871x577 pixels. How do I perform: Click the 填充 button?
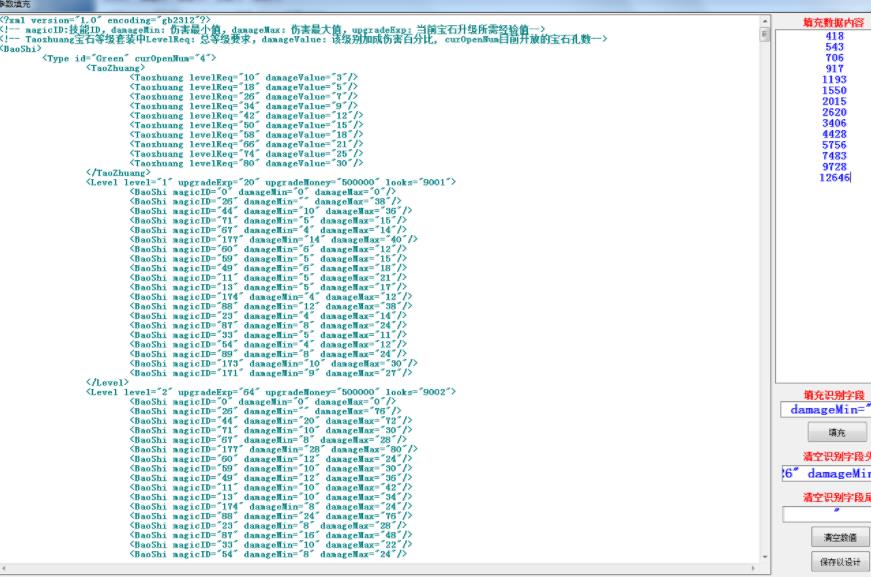[837, 432]
